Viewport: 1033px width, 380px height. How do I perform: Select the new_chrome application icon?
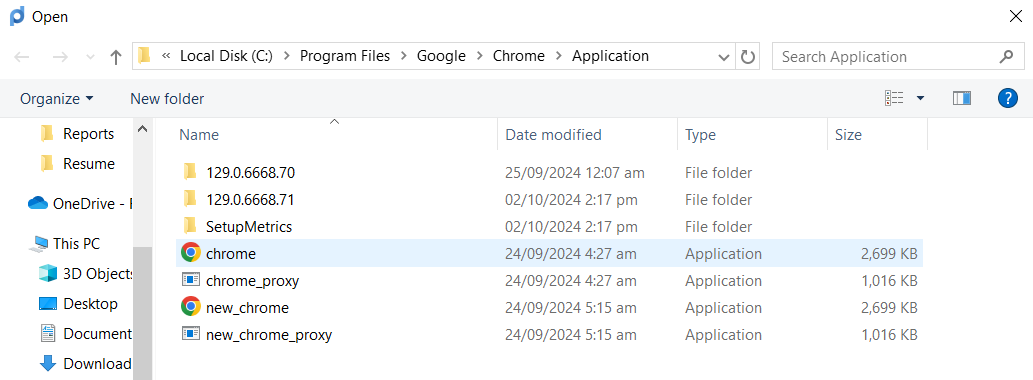click(190, 307)
